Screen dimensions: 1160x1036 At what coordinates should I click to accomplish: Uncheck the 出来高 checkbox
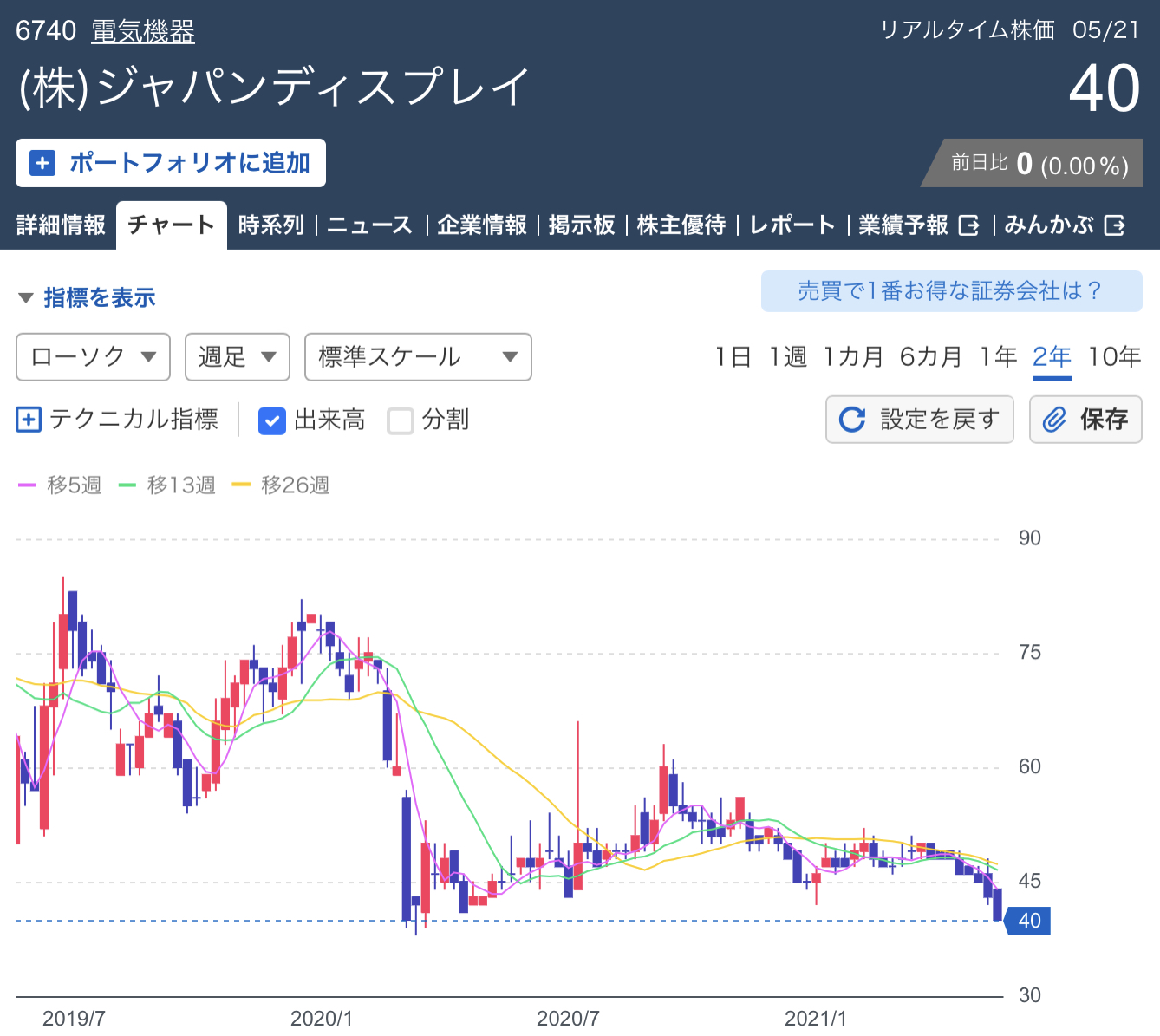272,421
